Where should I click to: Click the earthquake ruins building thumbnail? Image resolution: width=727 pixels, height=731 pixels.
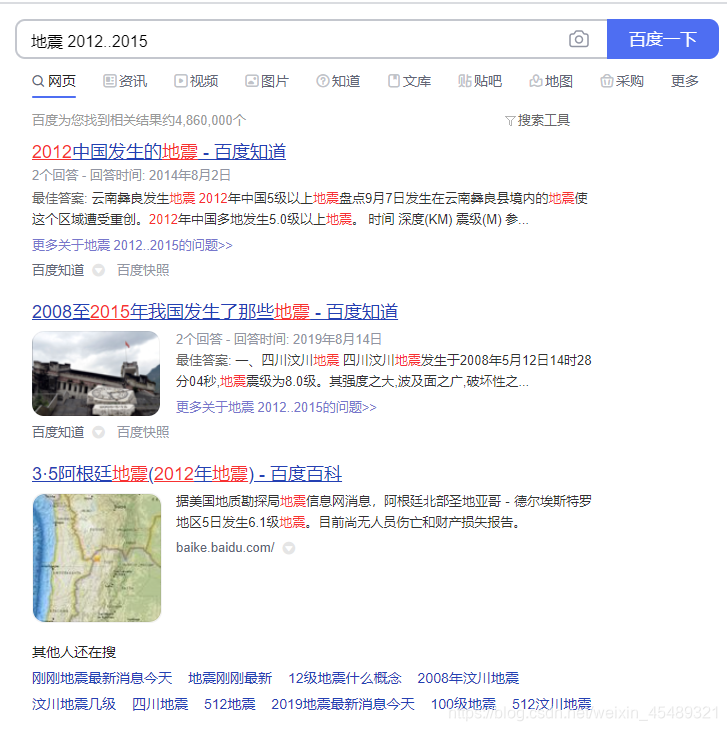coord(96,373)
